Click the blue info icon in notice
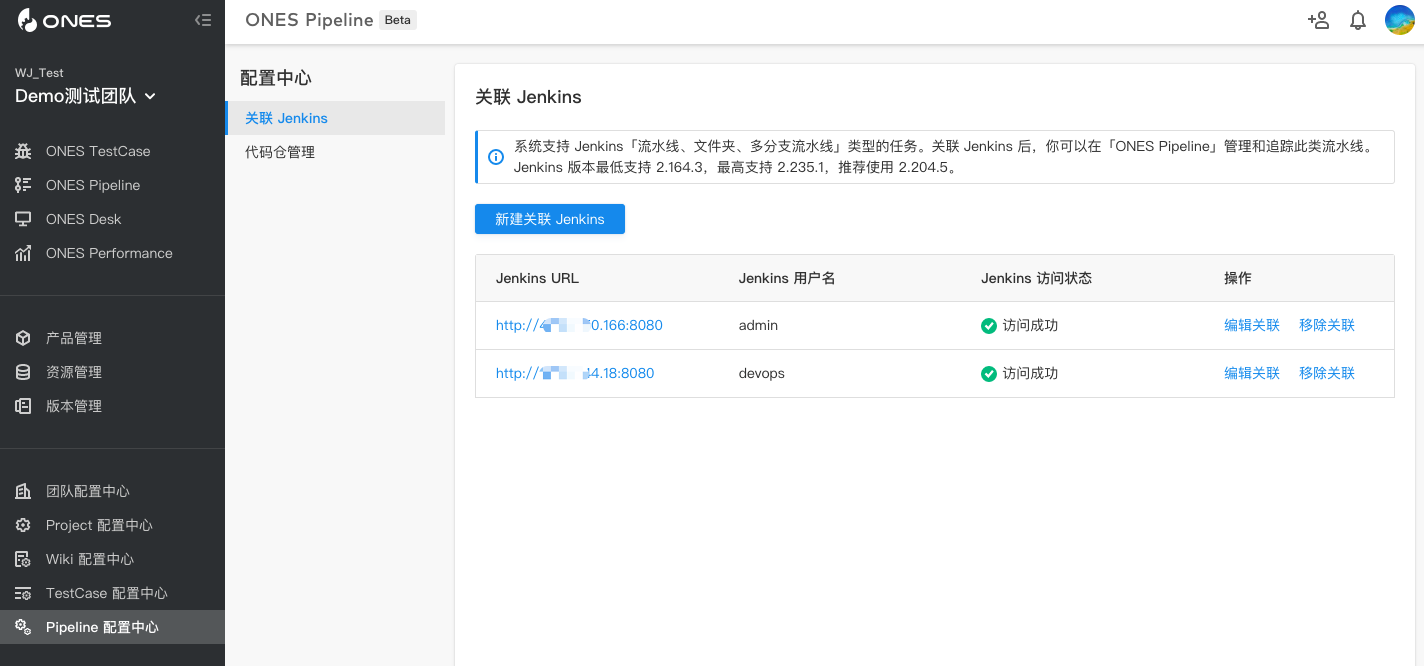 tap(495, 157)
